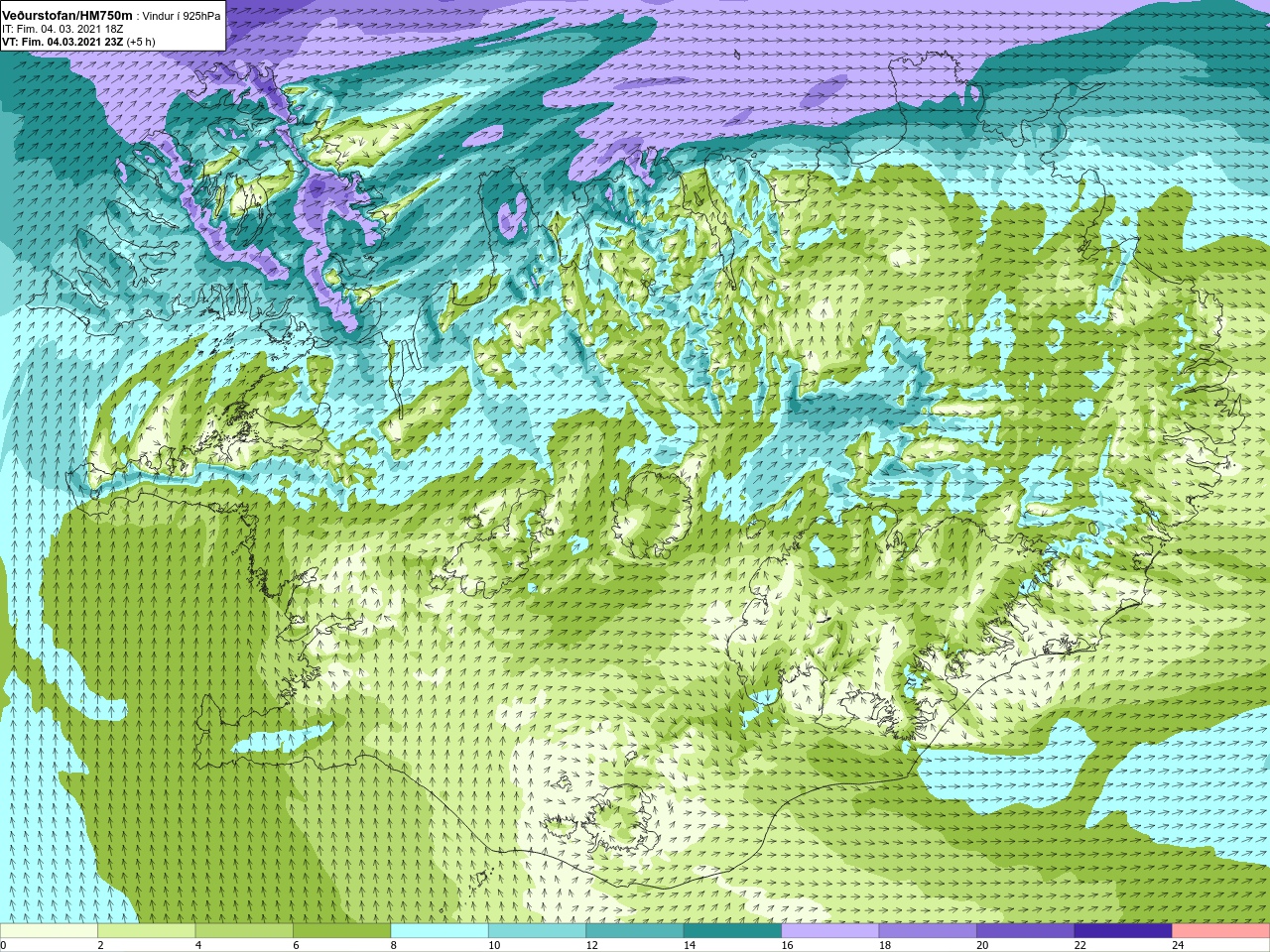Screen dimensions: 1270x952
Task: Click the palest yellow 0–2 legend swatch
Action: click(x=49, y=931)
